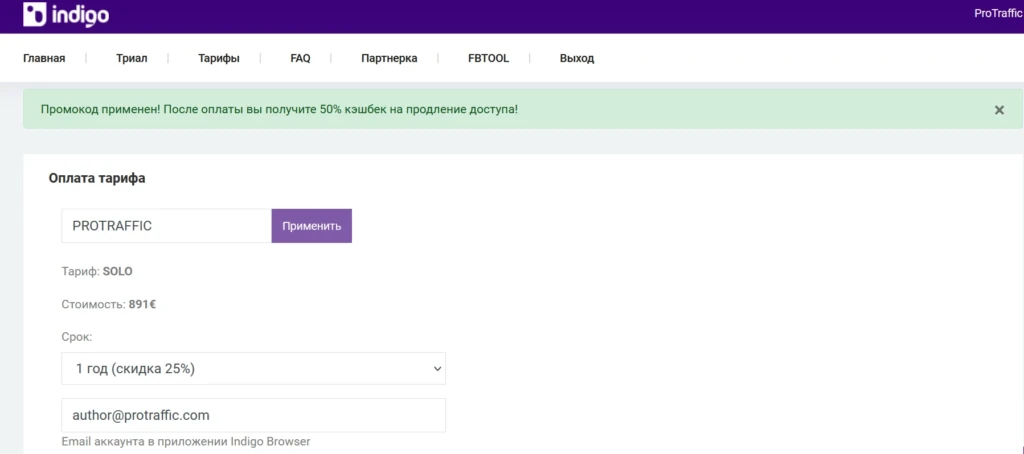This screenshot has width=1024, height=454.
Task: Dismiss the green promo code alert
Action: (999, 110)
